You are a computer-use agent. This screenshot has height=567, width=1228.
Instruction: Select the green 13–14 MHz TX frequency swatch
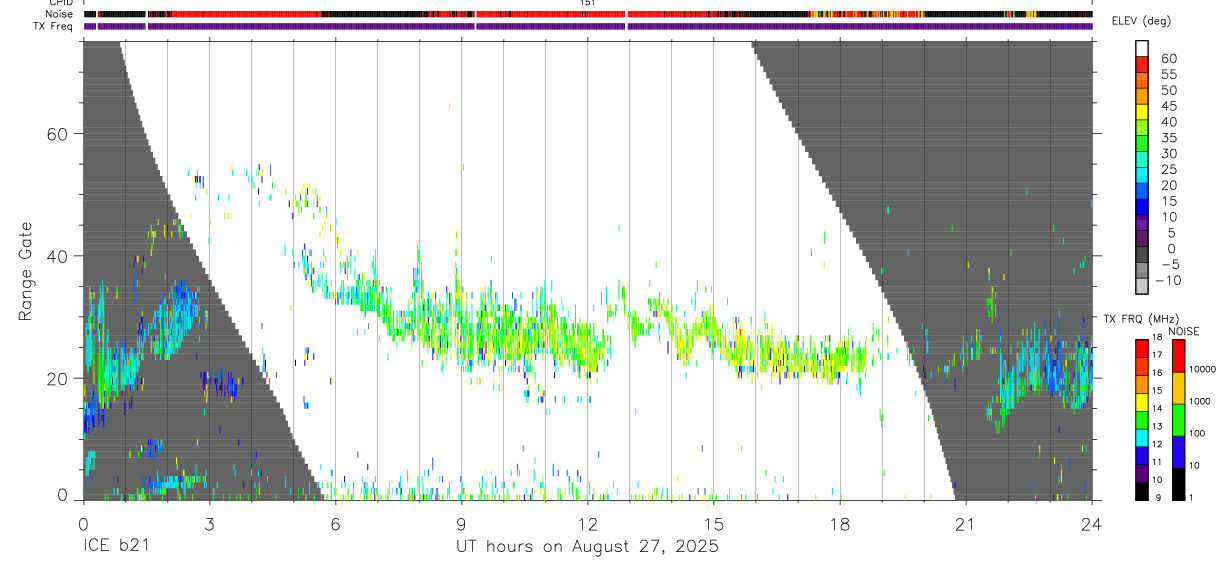pos(1141,418)
